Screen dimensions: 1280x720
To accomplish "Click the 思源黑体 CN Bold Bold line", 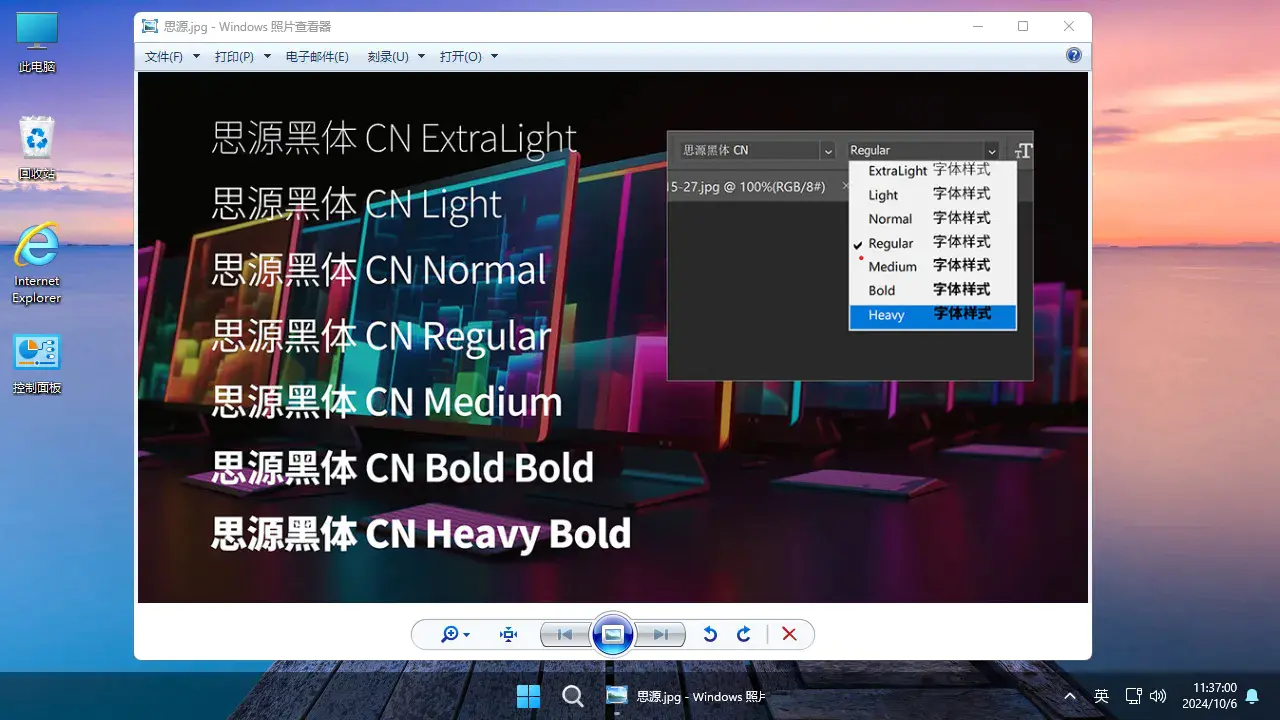I will click(403, 467).
